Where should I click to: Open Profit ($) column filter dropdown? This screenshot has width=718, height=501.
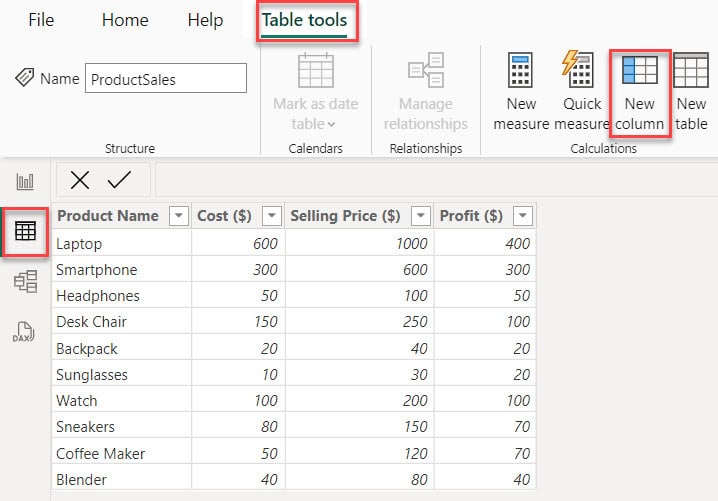523,216
